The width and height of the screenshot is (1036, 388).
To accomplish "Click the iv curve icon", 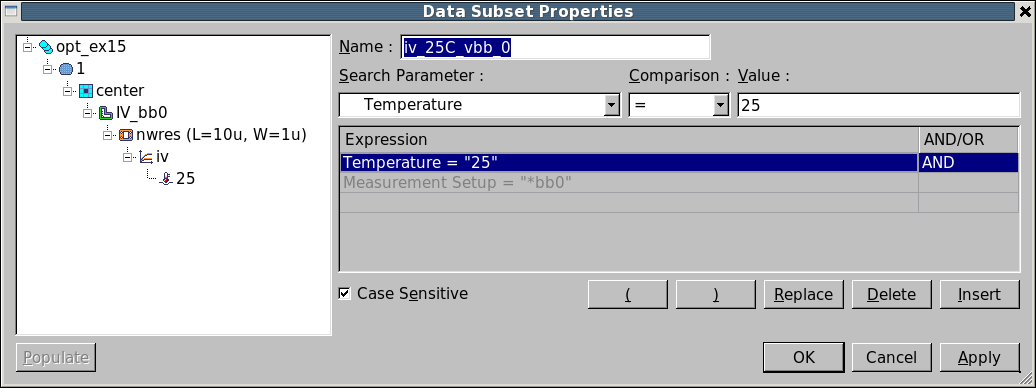I will click(145, 157).
